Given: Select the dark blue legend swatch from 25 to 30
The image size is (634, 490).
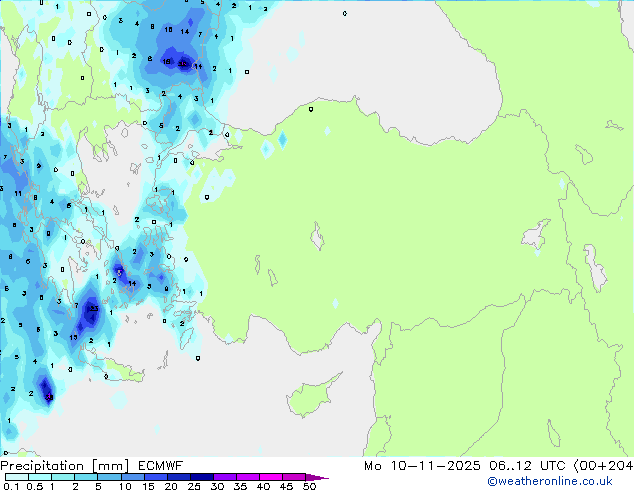Looking at the screenshot, I should tap(202, 477).
